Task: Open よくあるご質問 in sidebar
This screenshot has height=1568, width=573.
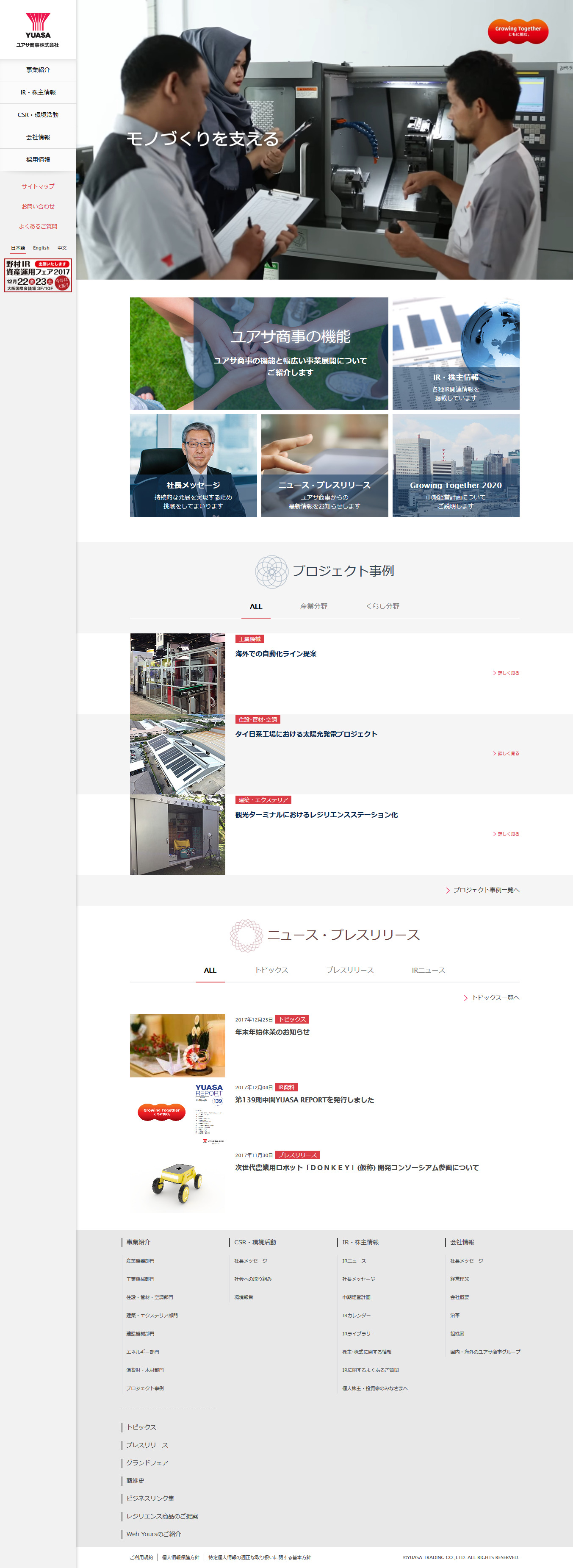Action: pos(38,226)
